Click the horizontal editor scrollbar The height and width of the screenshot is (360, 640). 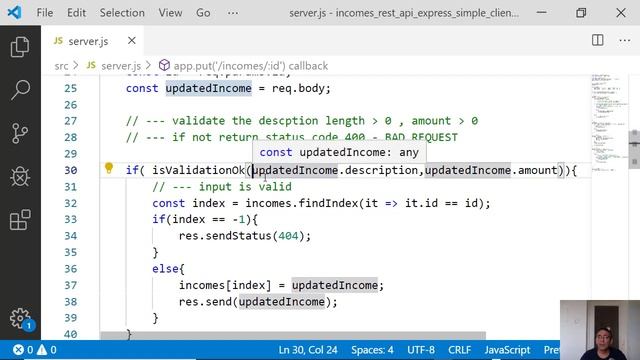293,336
